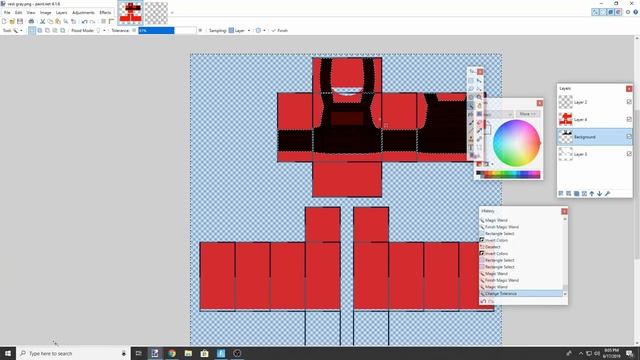Open the selection clipping mode dropdown
640x360 pixels.
coord(260,31)
